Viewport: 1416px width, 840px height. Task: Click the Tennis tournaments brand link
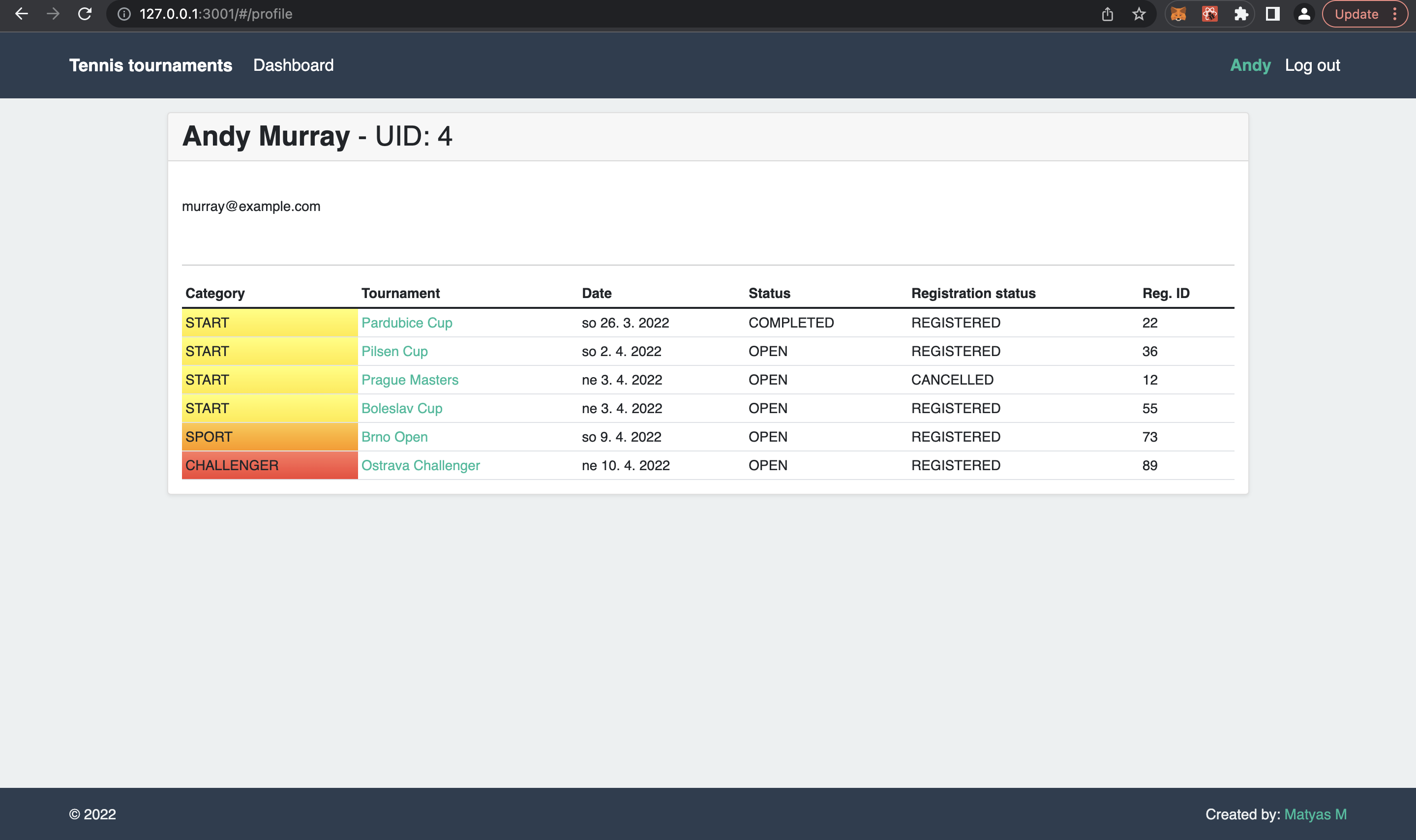151,65
